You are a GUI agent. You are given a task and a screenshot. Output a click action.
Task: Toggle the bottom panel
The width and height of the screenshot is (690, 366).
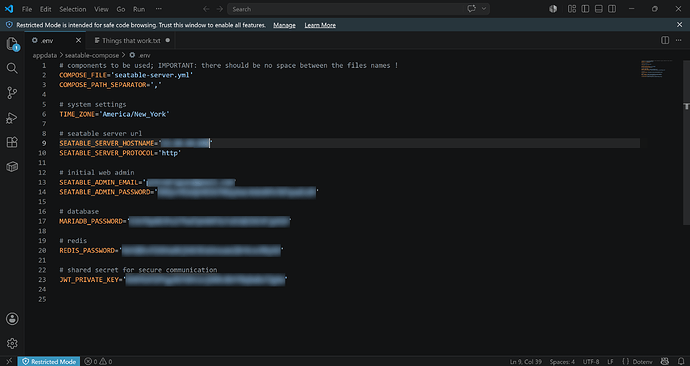point(598,9)
